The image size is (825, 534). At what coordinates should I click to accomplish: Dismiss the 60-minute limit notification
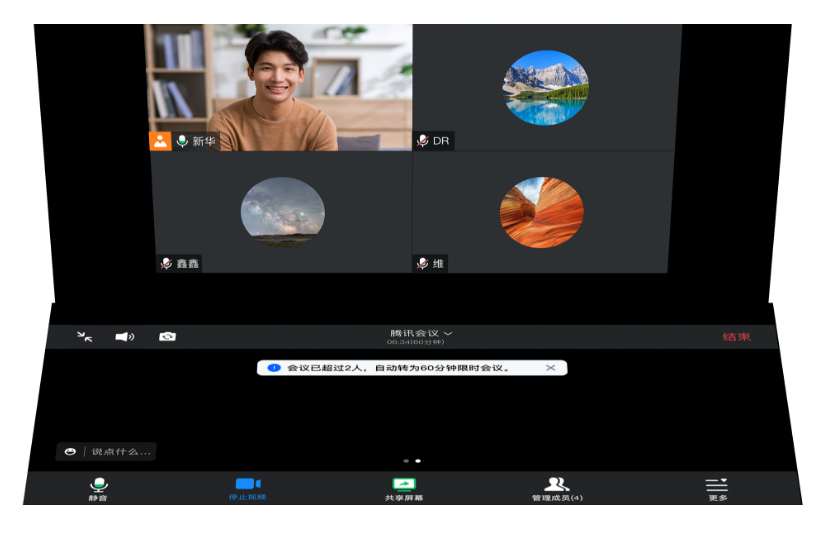[x=550, y=368]
